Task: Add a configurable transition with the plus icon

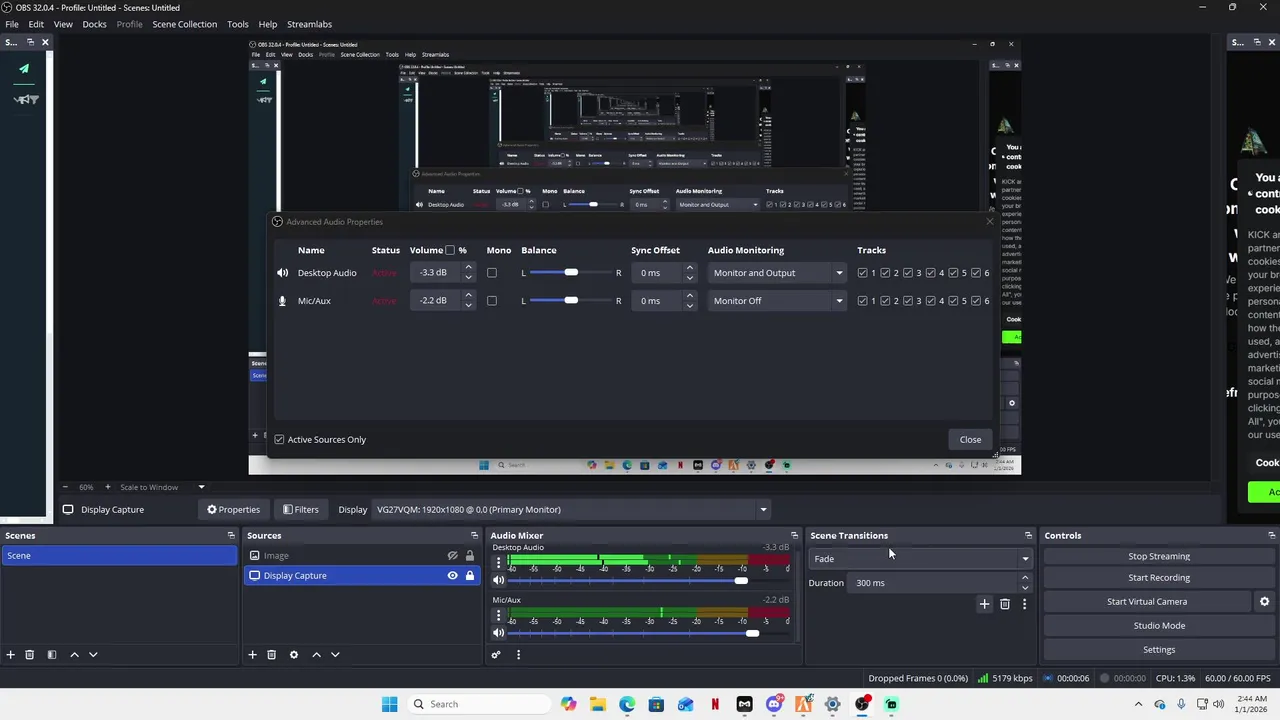Action: [x=984, y=604]
